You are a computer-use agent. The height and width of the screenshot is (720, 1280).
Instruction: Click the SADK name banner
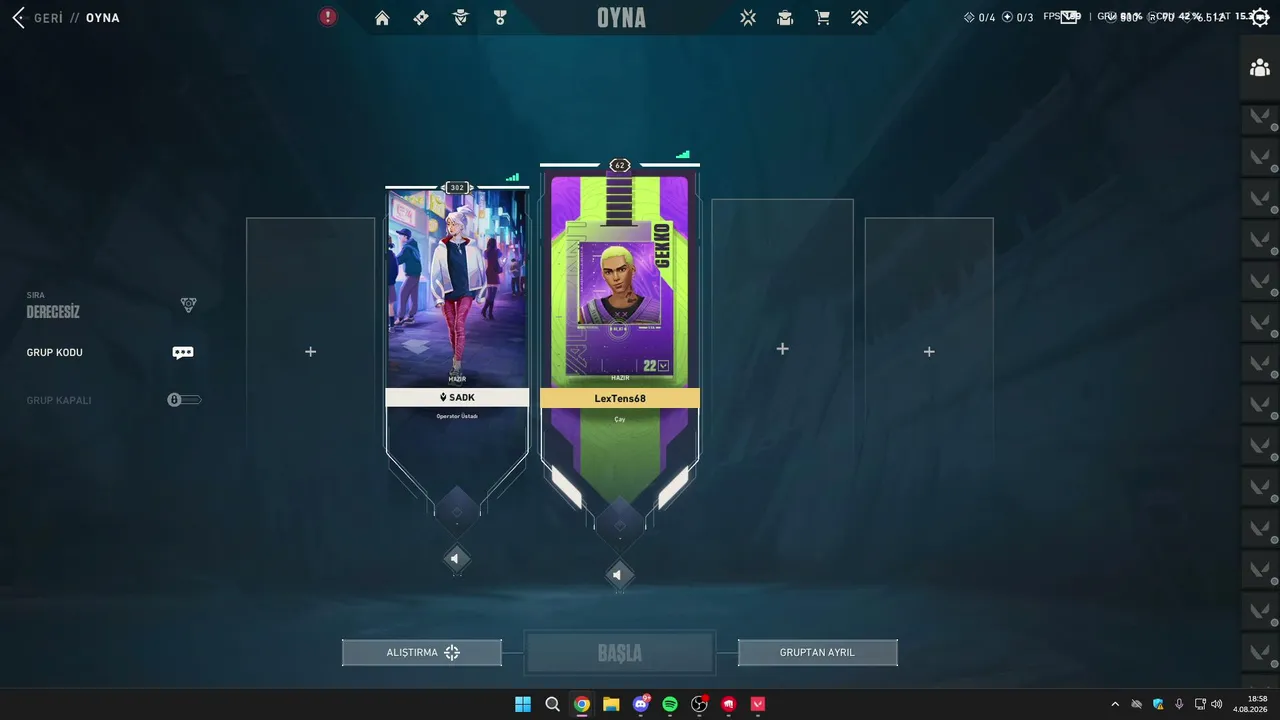[457, 397]
